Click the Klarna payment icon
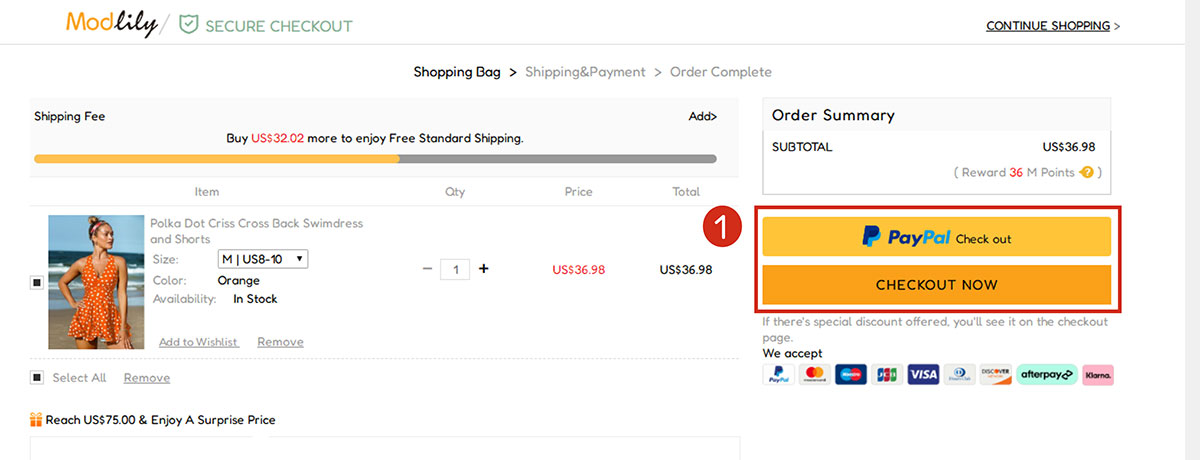The width and height of the screenshot is (1200, 460). (1098, 375)
